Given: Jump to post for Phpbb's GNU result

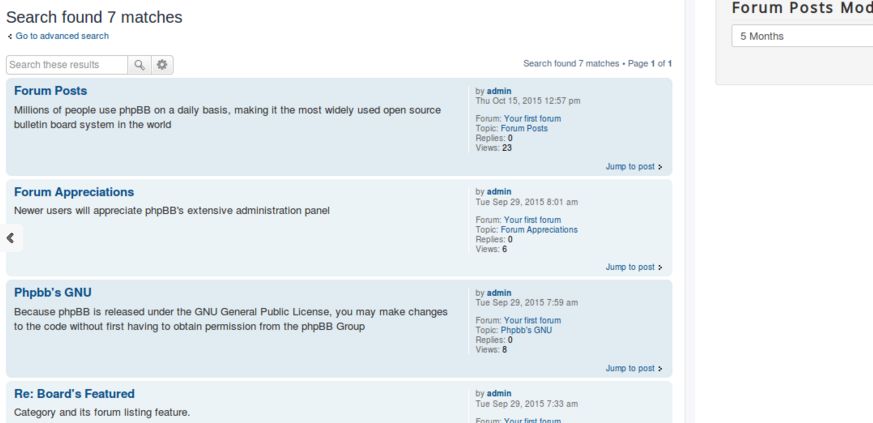Looking at the screenshot, I should (634, 368).
